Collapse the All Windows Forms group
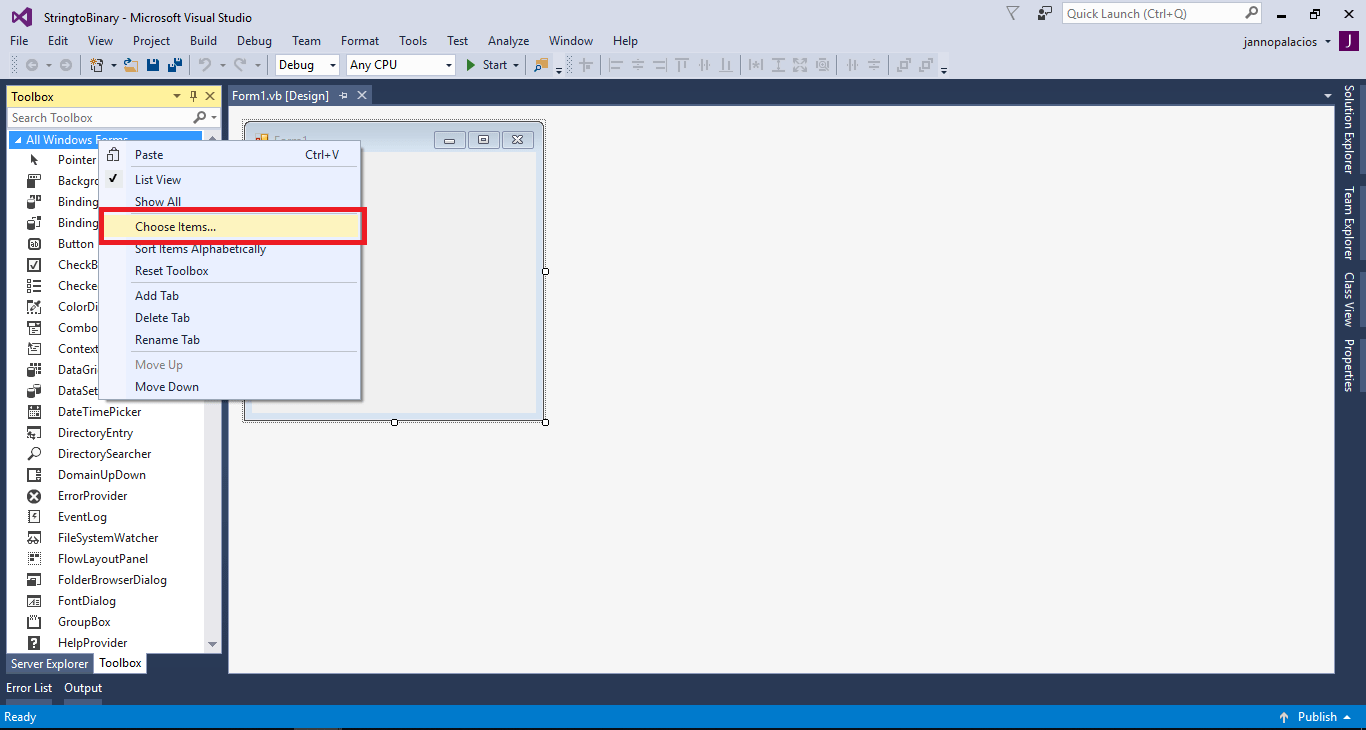Screen dimensions: 1366x730 tap(18, 138)
